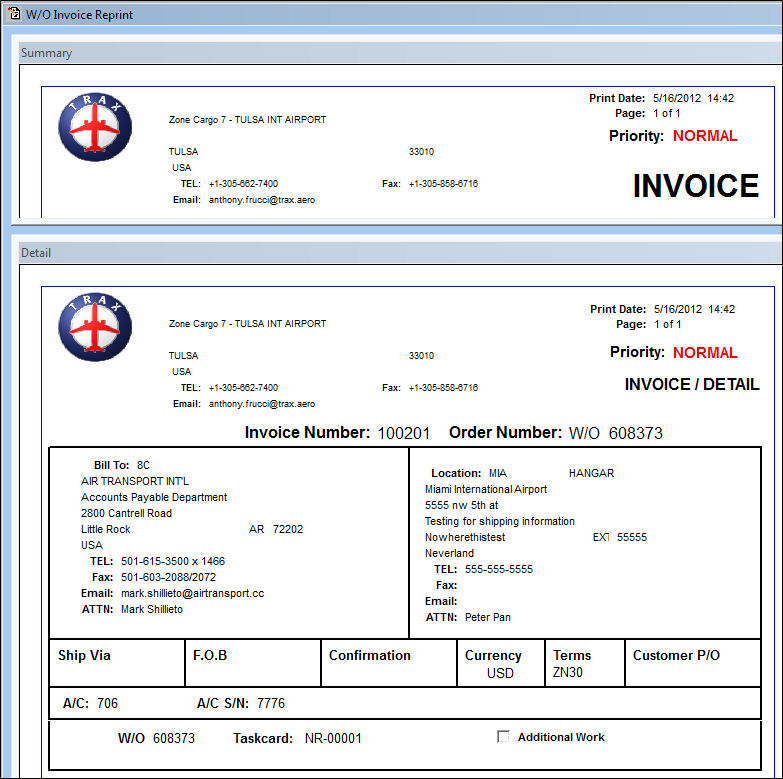
Task: Click Miami International Airport line
Action: tap(486, 489)
